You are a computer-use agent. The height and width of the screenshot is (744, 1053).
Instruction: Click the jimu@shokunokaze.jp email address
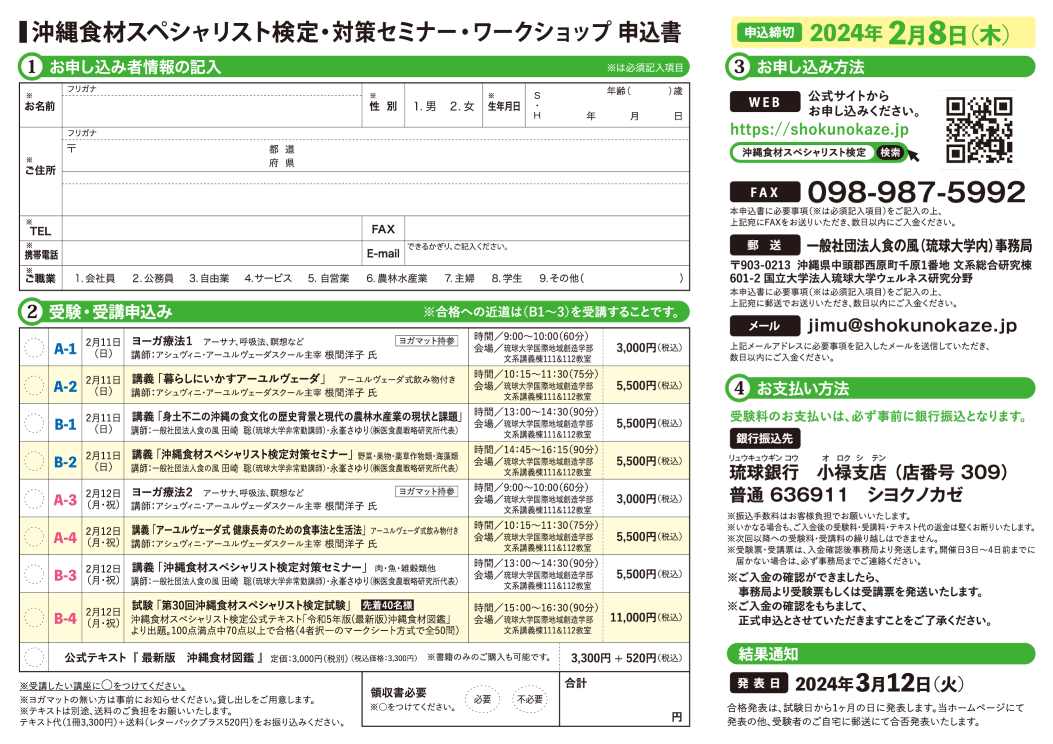point(912,326)
